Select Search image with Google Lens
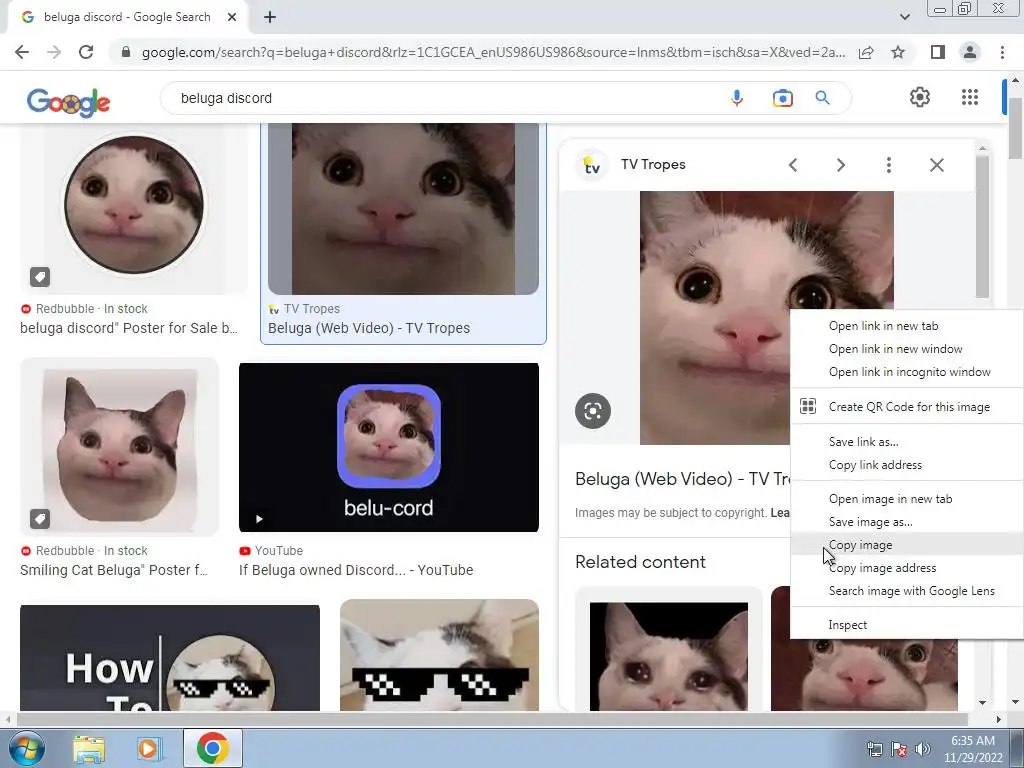Image resolution: width=1024 pixels, height=768 pixels. point(912,591)
